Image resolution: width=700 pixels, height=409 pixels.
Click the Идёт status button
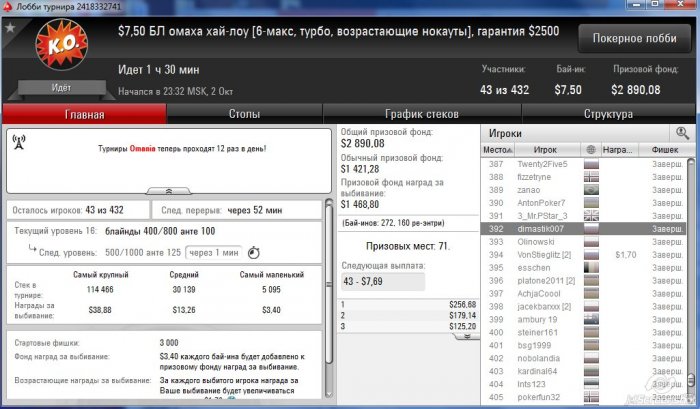pyautogui.click(x=61, y=88)
